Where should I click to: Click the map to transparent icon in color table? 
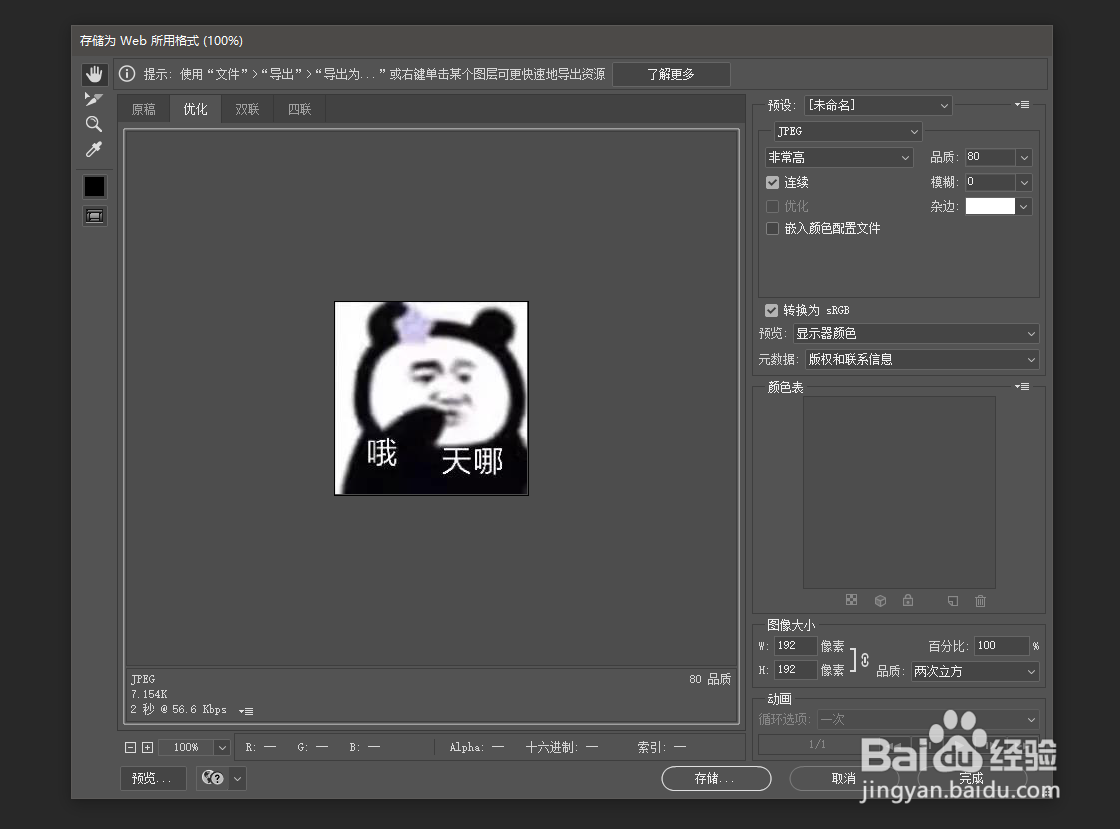tap(851, 600)
